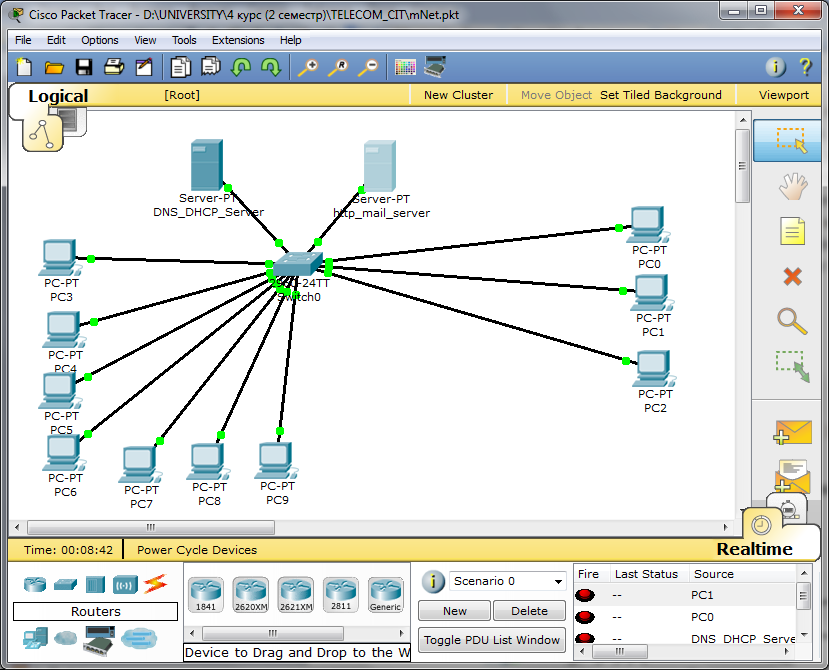Click fire indicator for PC1 PDU
829x670 pixels.
(x=585, y=595)
